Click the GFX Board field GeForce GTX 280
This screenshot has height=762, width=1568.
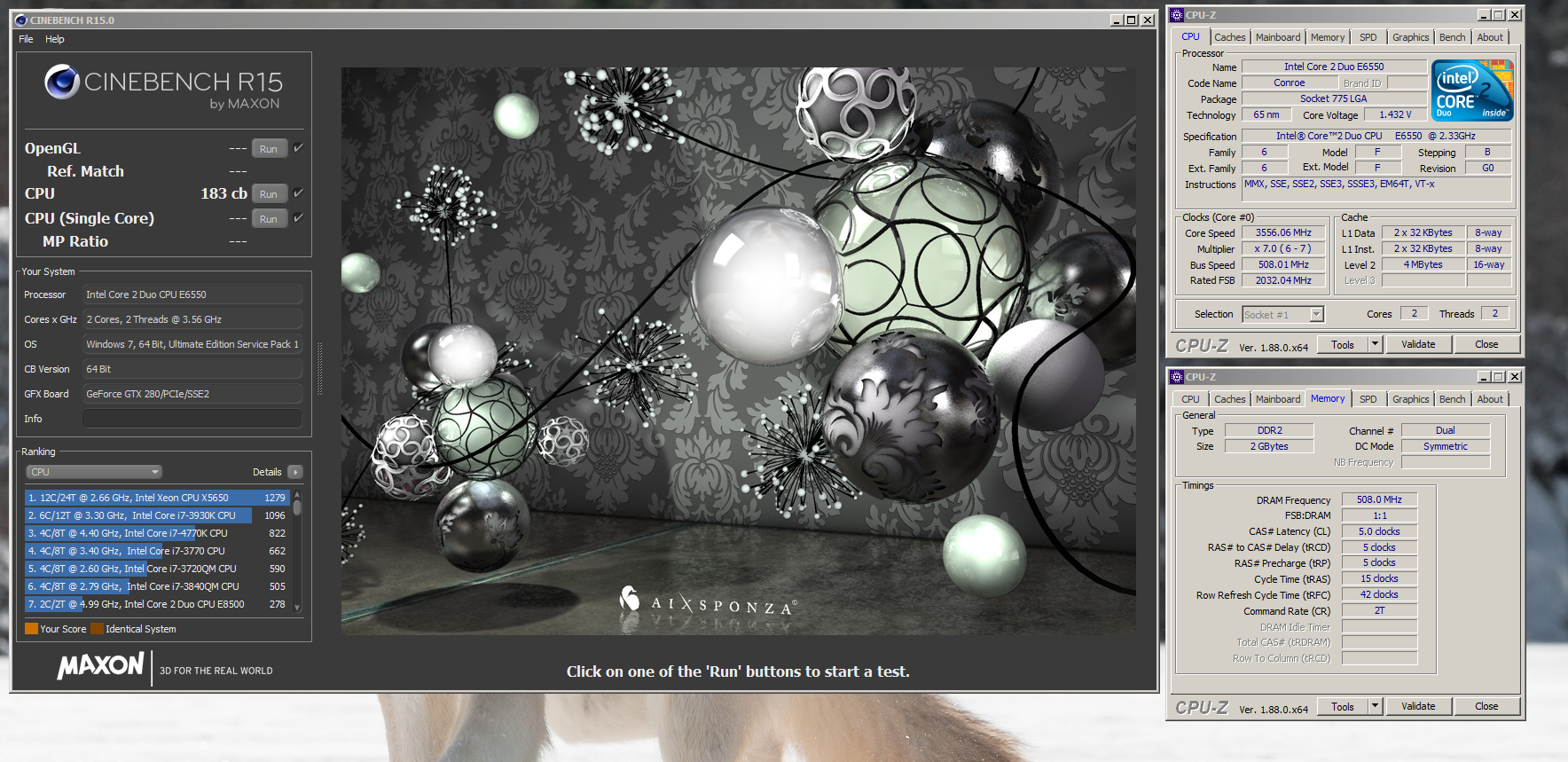point(192,394)
